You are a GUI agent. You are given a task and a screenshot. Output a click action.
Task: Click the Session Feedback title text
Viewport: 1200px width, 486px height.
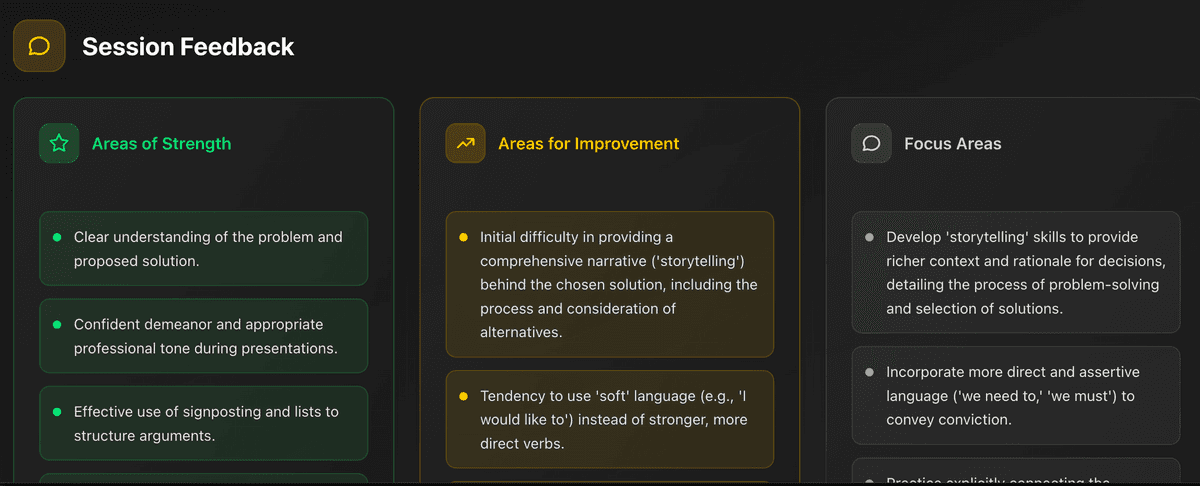point(188,46)
